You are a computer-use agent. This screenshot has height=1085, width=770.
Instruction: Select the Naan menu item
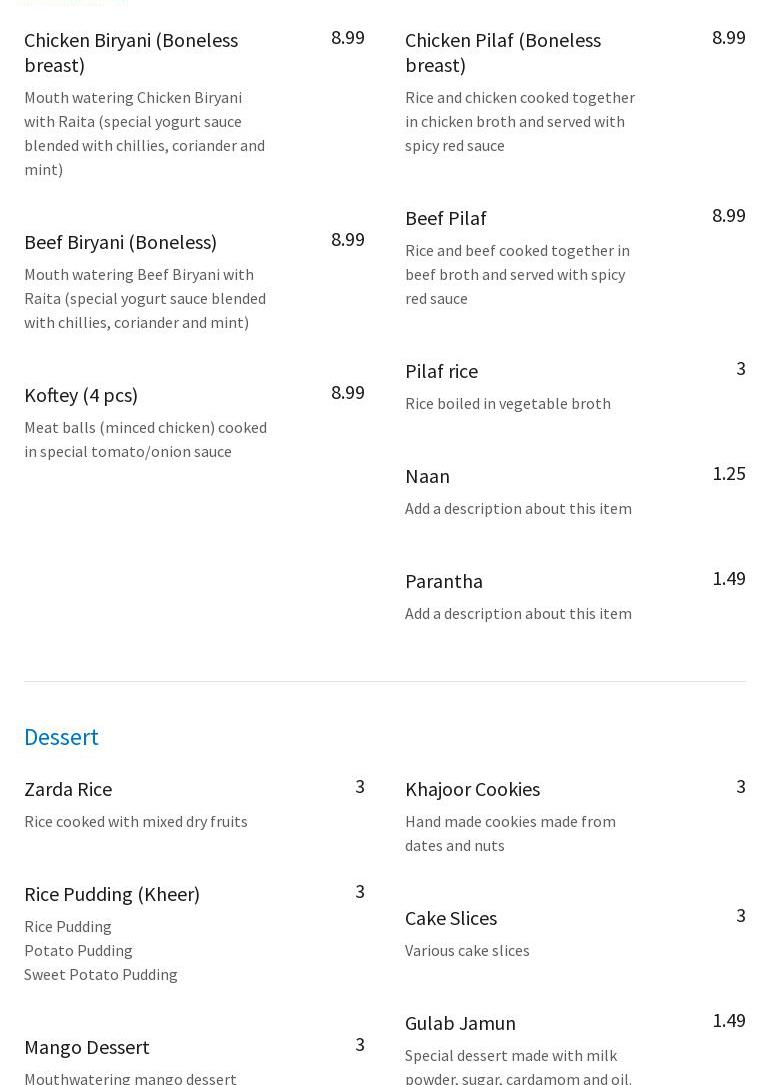[x=427, y=476]
